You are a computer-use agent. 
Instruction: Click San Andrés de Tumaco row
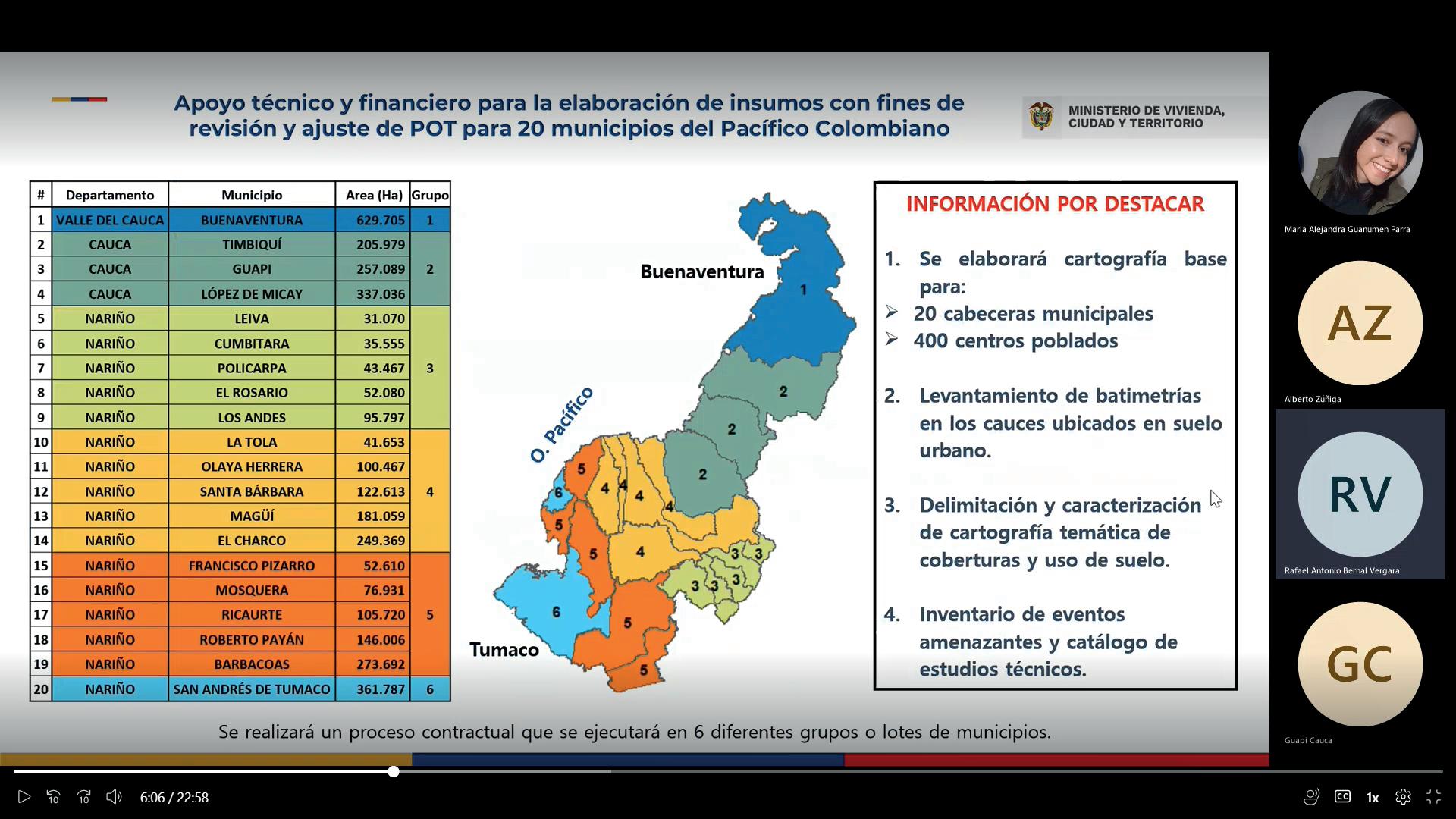pyautogui.click(x=251, y=689)
